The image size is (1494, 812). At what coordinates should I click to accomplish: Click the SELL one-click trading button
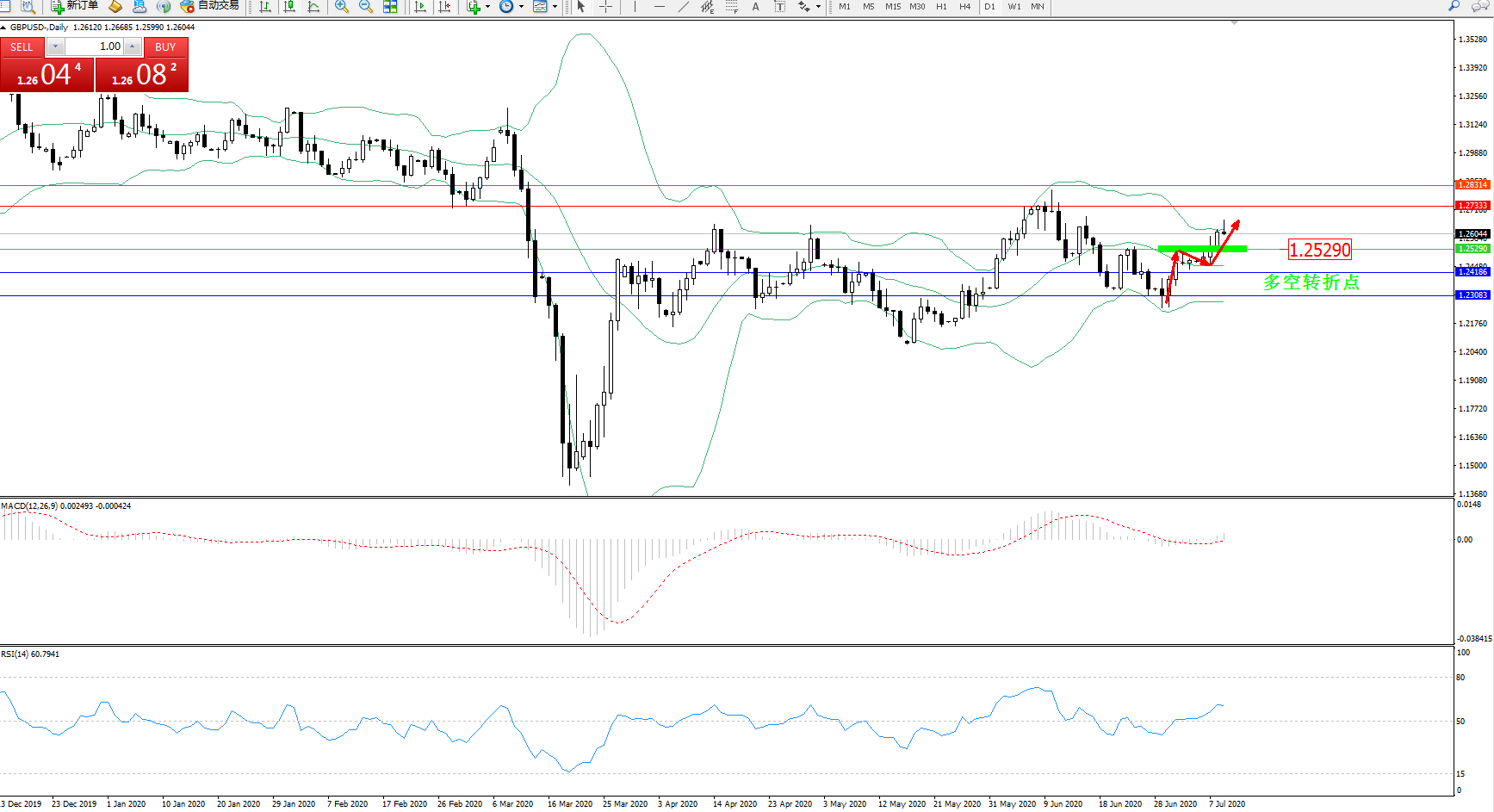22,47
